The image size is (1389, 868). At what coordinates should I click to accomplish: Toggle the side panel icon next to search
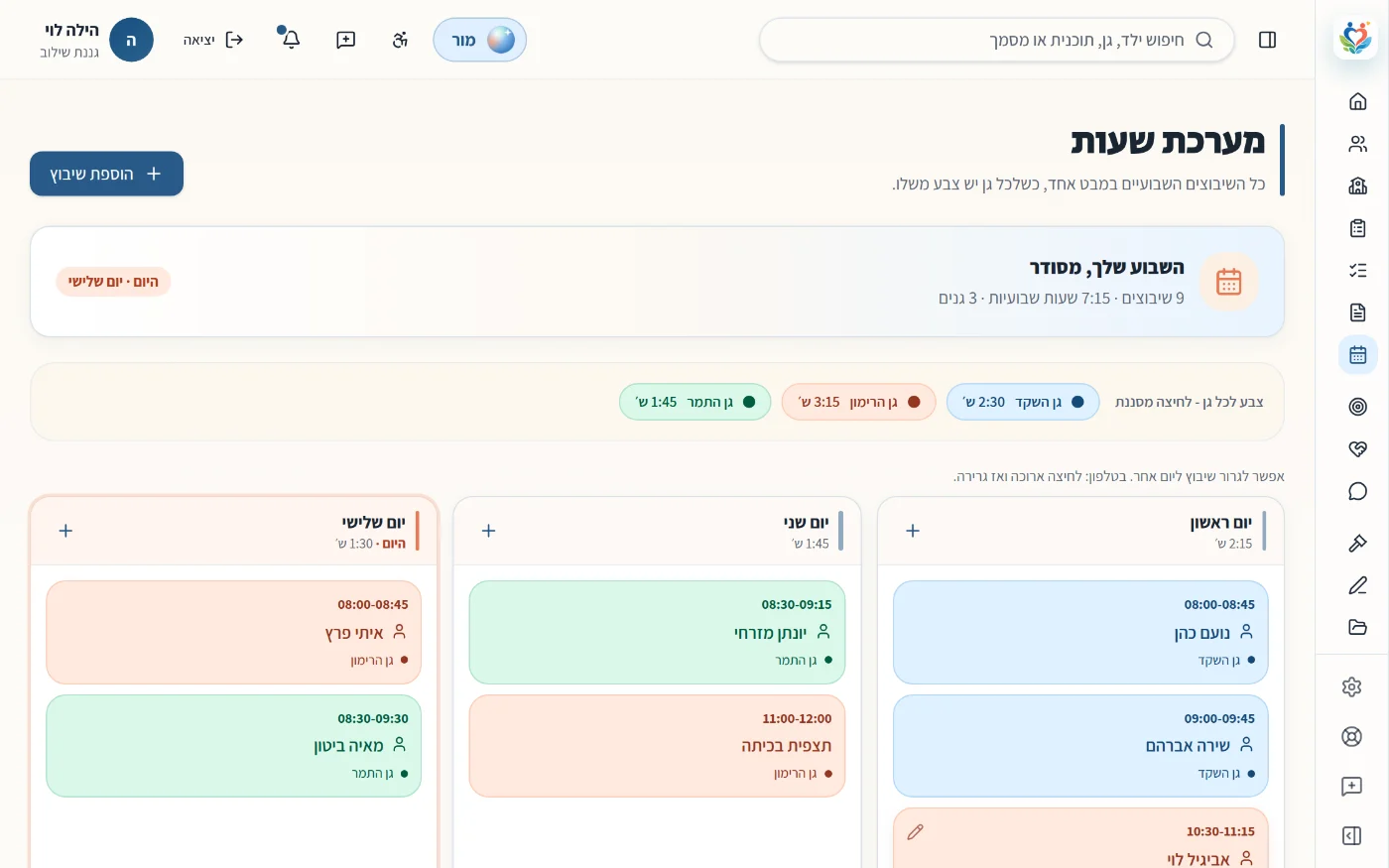1267,40
